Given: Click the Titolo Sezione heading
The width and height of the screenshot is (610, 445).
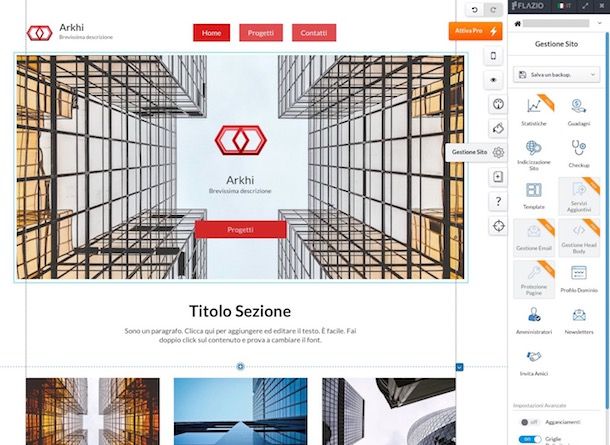Looking at the screenshot, I should [x=240, y=311].
